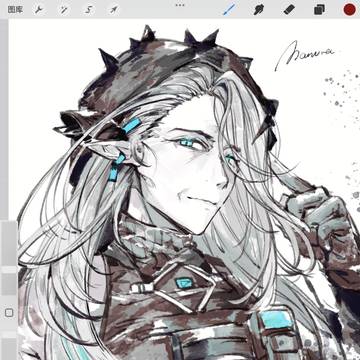The height and width of the screenshot is (360, 360).
Task: Open the Layers panel
Action: 320,10
